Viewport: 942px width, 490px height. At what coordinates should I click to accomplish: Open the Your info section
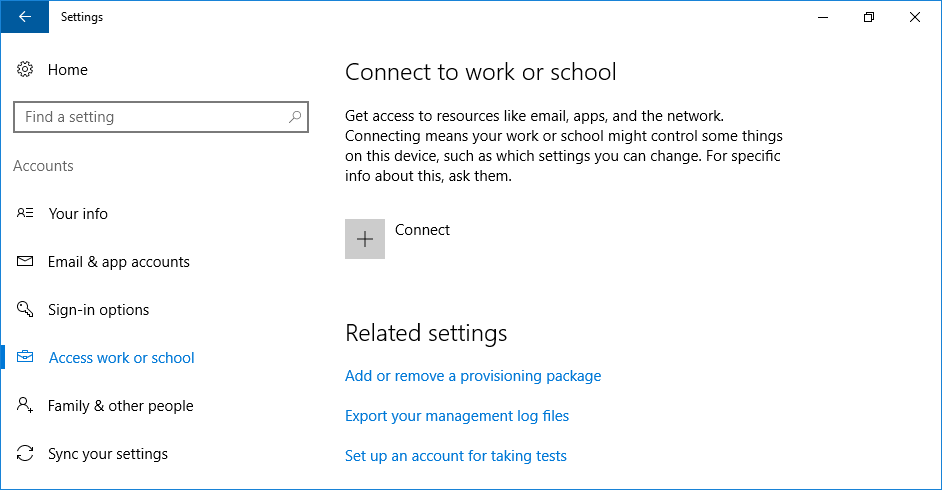pos(78,214)
